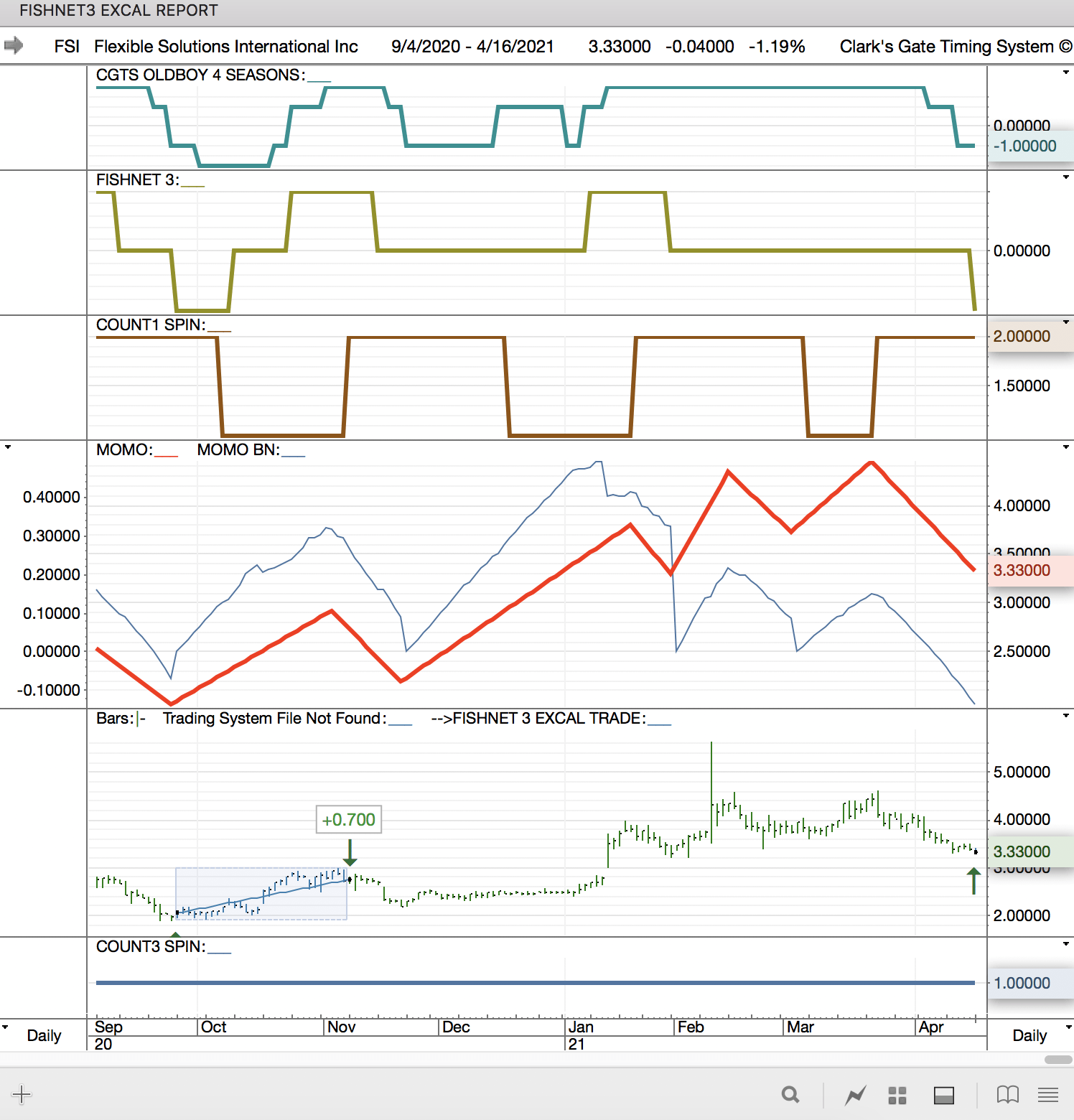Expand the CGTS OLDBOY 4 SEASONS pane menu
1074x1120 pixels.
point(1065,73)
